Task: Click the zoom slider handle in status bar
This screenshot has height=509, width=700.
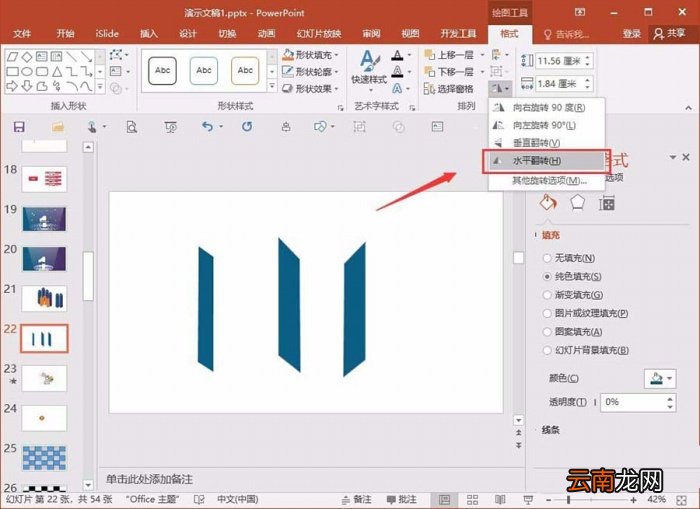Action: [x=568, y=500]
